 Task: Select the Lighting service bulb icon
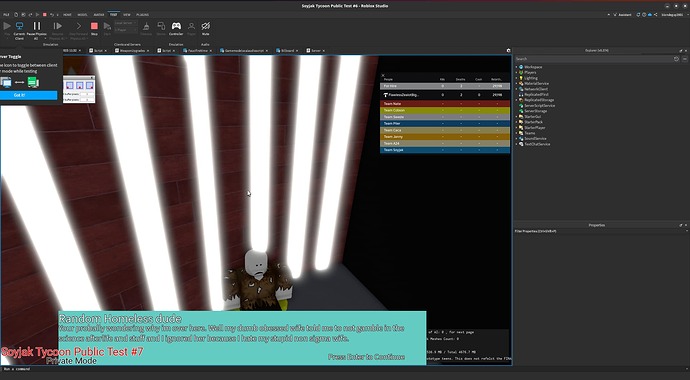point(521,78)
